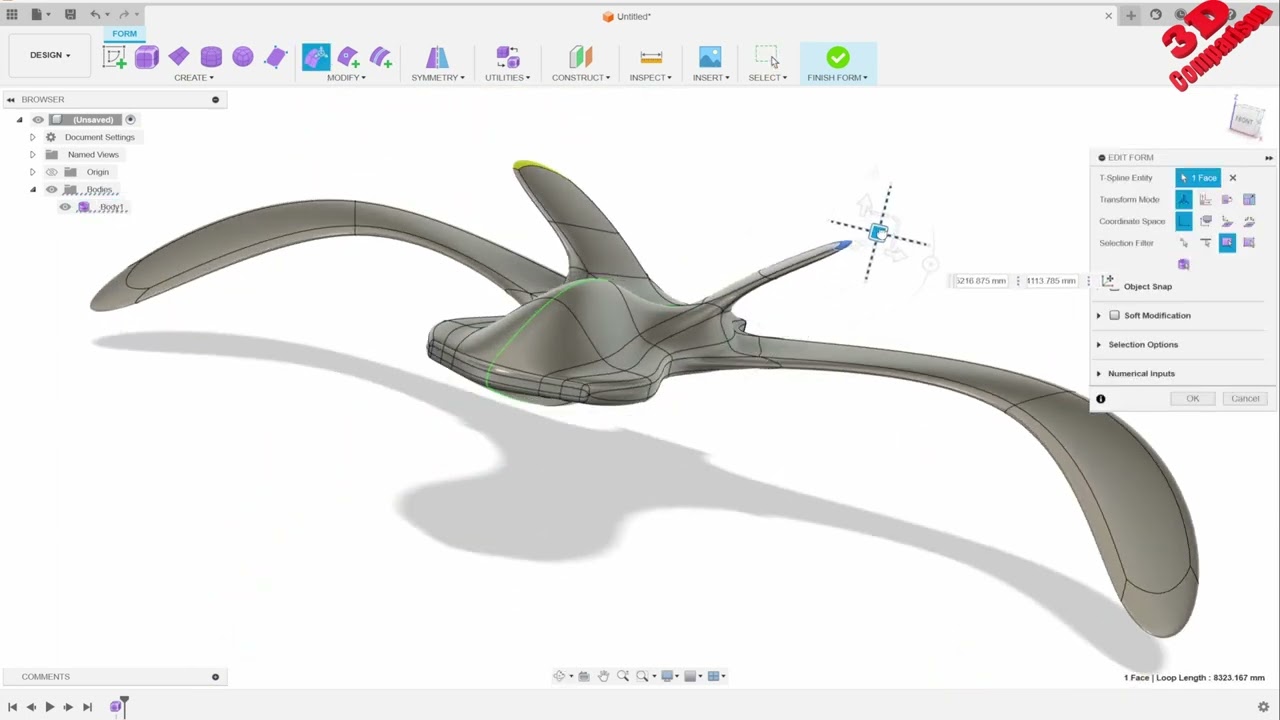Click the Mirror symmetry icon
This screenshot has height=720, width=1280.
437,57
